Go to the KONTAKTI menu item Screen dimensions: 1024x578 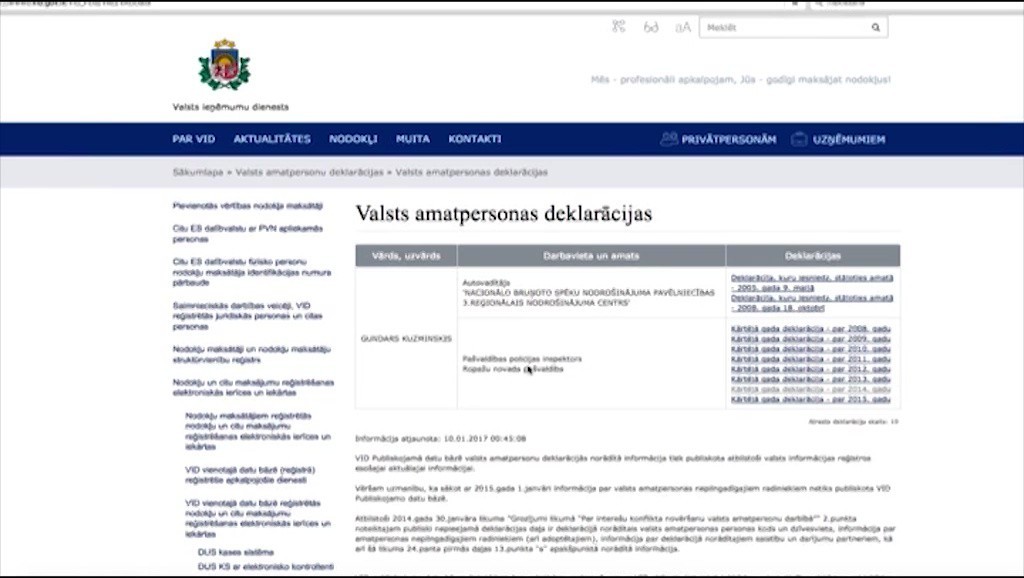[474, 139]
